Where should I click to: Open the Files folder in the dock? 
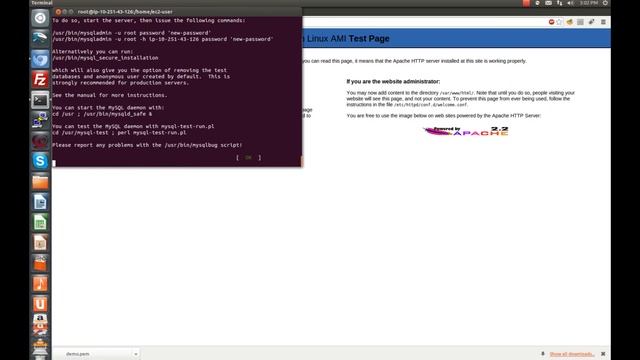tap(40, 182)
